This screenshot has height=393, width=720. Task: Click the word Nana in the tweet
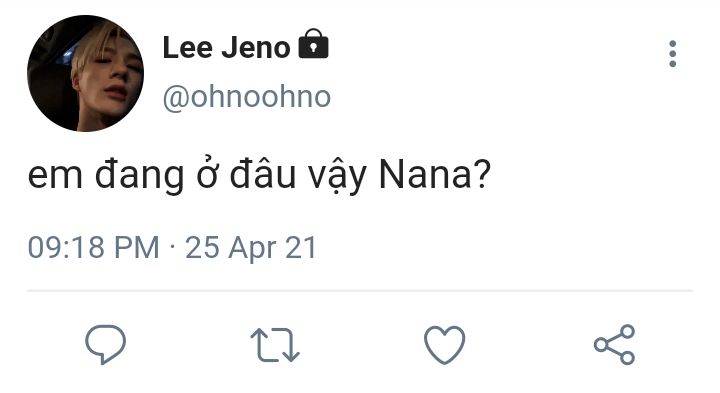(425, 174)
